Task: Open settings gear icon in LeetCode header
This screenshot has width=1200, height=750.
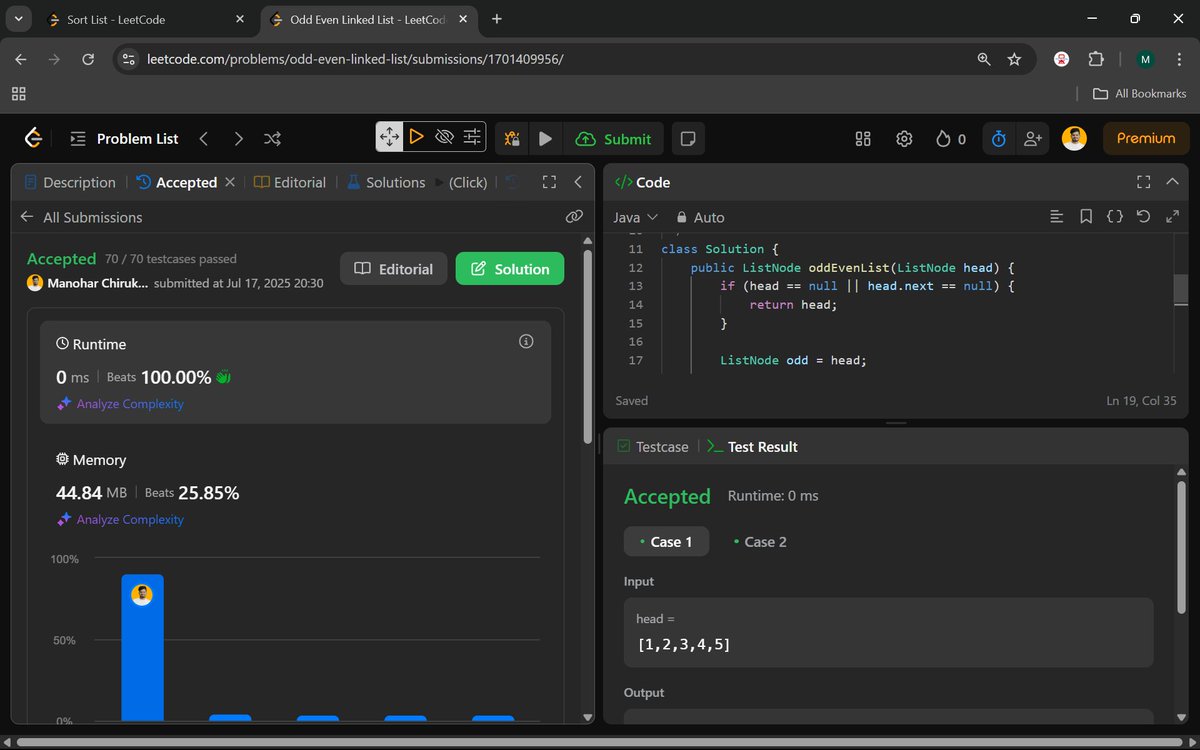Action: point(904,139)
